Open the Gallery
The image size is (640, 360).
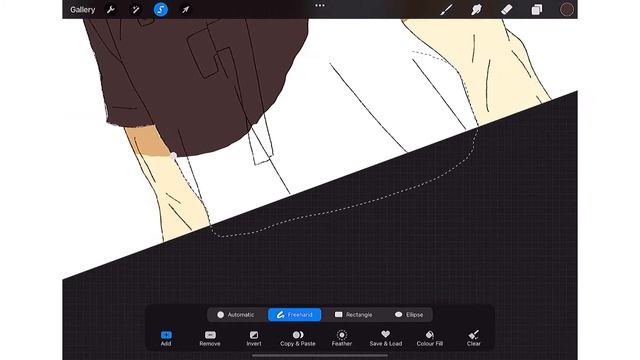82,9
